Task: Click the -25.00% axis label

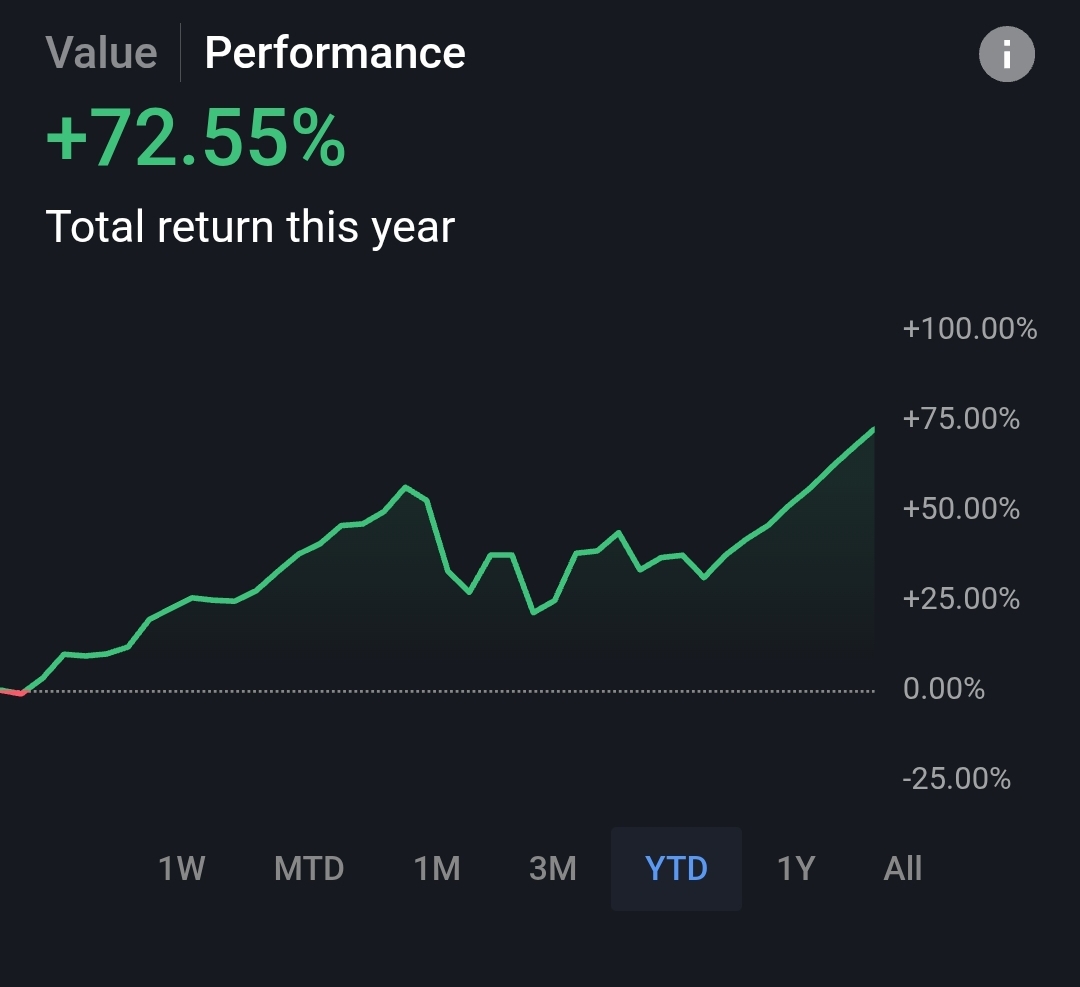Action: [957, 779]
